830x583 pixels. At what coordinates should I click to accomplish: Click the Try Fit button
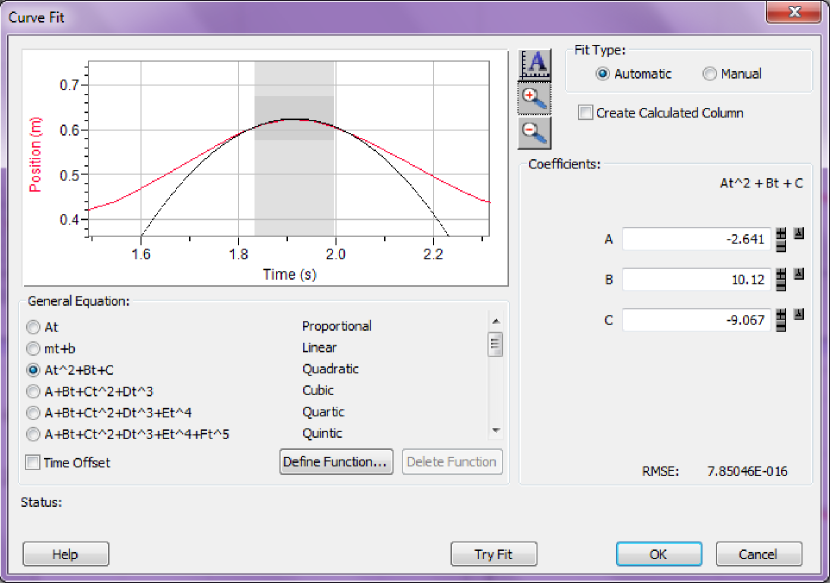point(494,554)
